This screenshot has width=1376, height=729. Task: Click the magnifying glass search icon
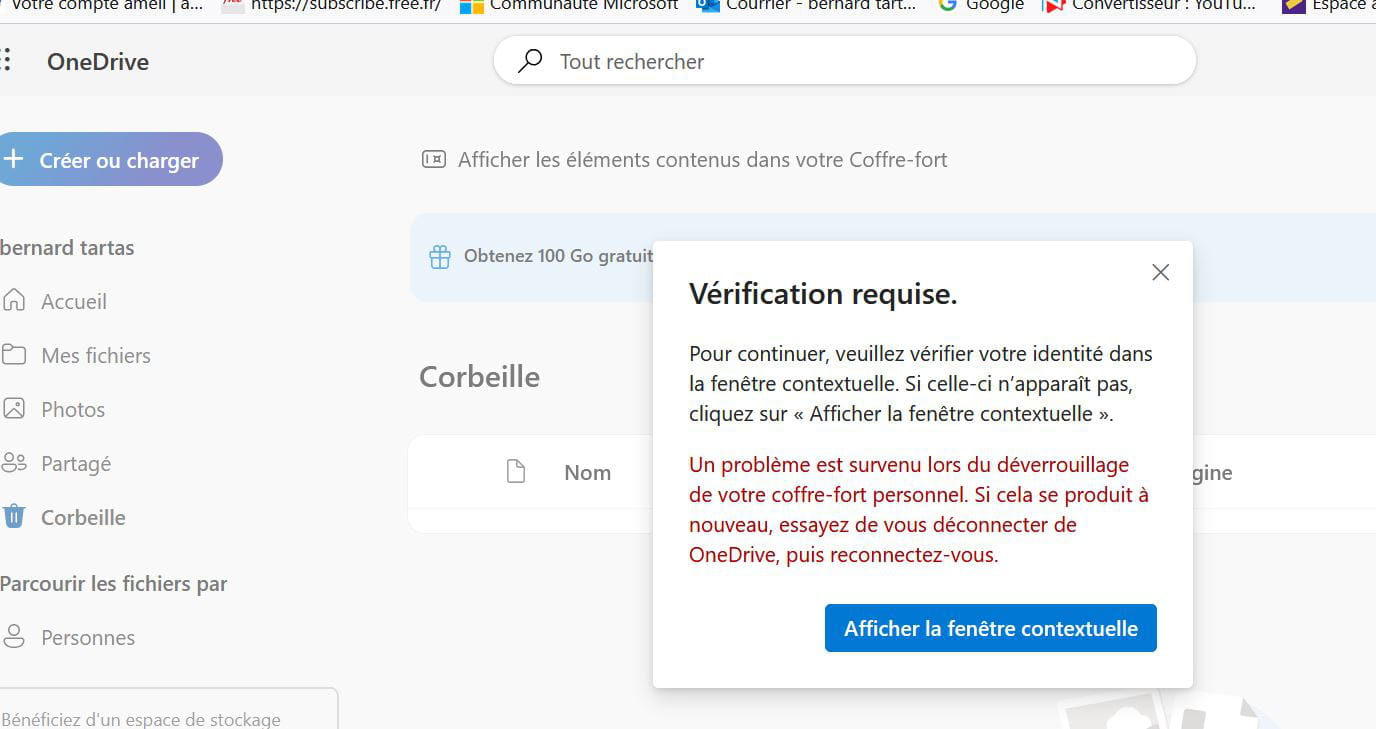click(x=530, y=61)
